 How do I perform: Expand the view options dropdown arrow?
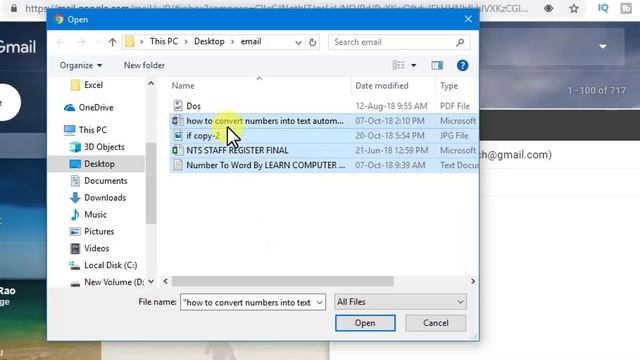click(x=413, y=65)
